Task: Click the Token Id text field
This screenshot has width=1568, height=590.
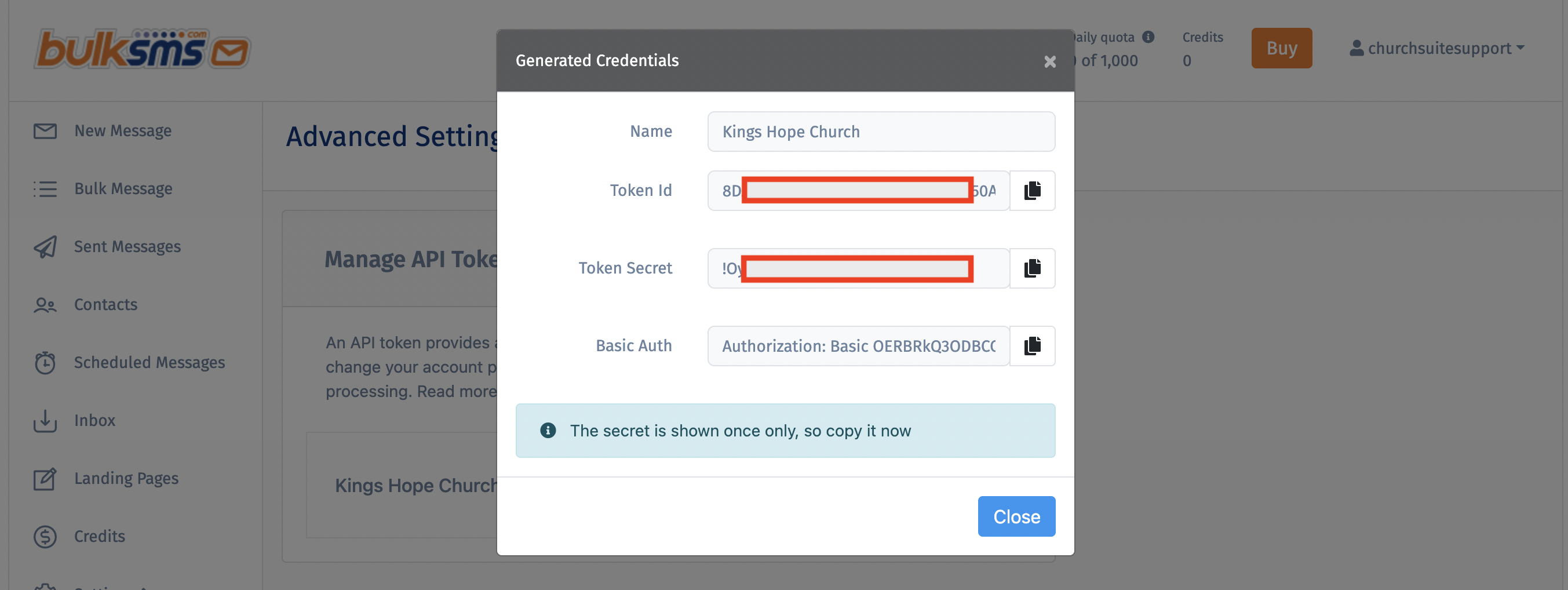Action: (x=858, y=191)
